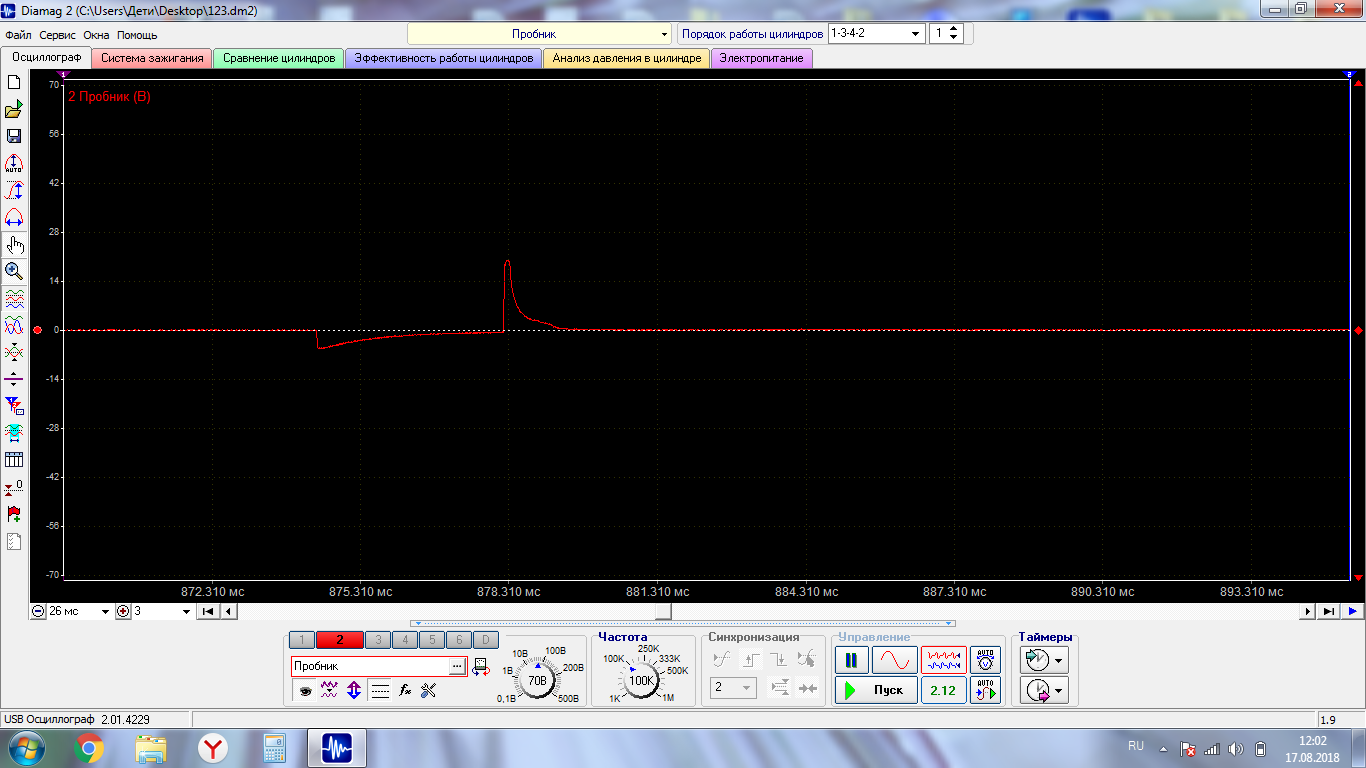Click the AUTO start playback icon
Screen dimensions: 1366x768
pyautogui.click(x=986, y=690)
